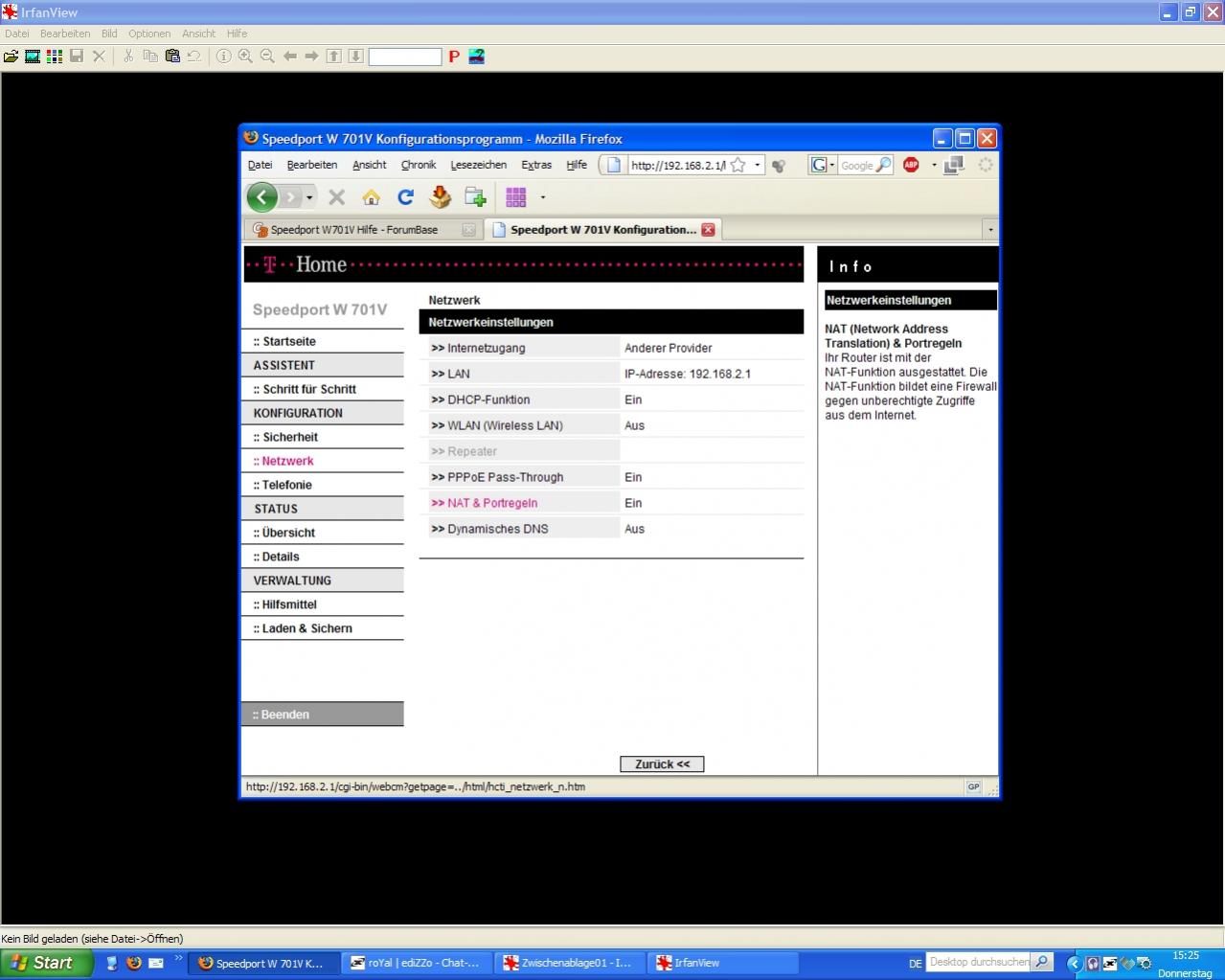The height and width of the screenshot is (980, 1225).
Task: Click the IrfanView page number input field
Action: [404, 57]
